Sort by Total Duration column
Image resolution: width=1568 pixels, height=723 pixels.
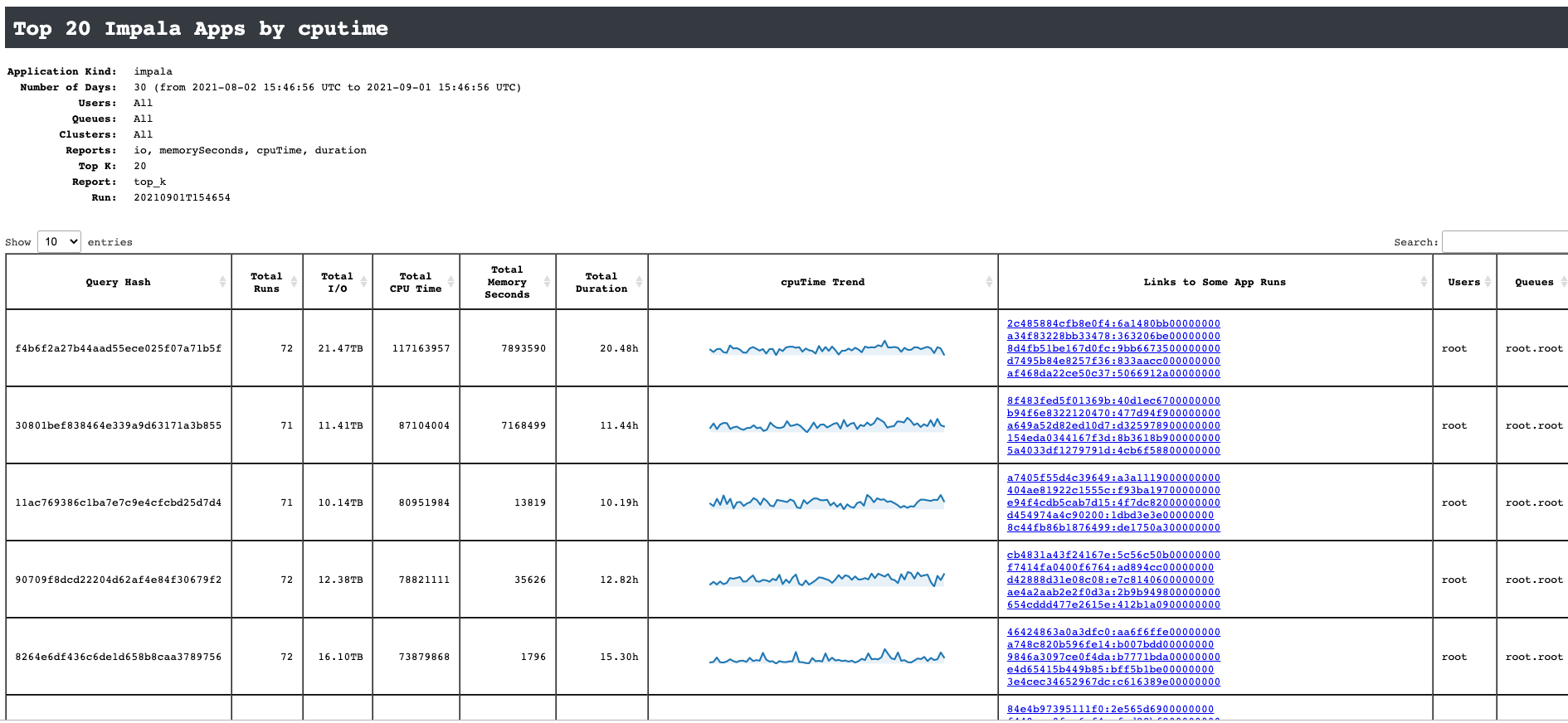[x=601, y=282]
